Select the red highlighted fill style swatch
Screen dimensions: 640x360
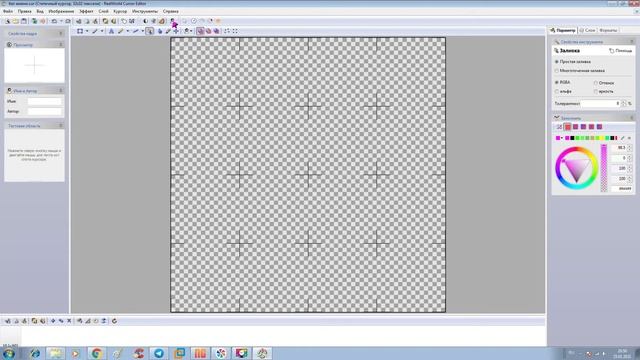568,127
